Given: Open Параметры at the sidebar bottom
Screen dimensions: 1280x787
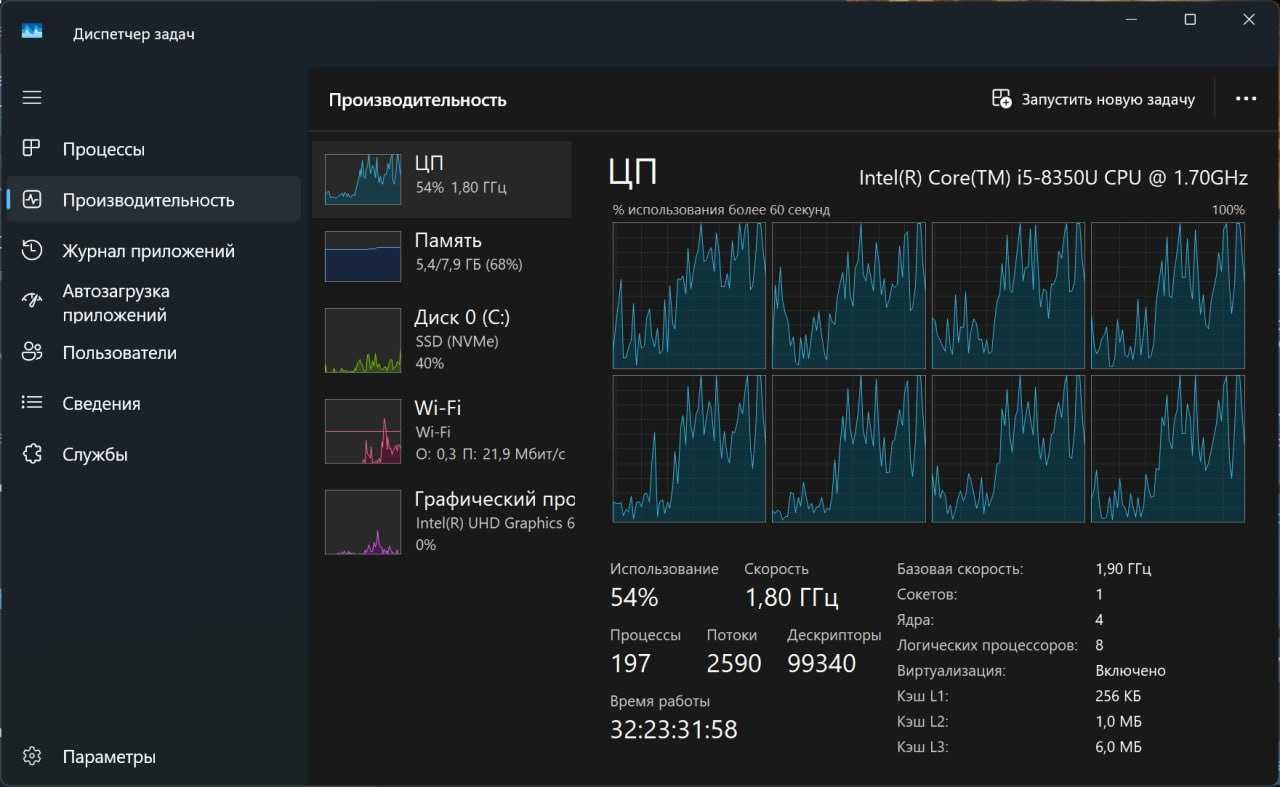Looking at the screenshot, I should pyautogui.click(x=153, y=756).
